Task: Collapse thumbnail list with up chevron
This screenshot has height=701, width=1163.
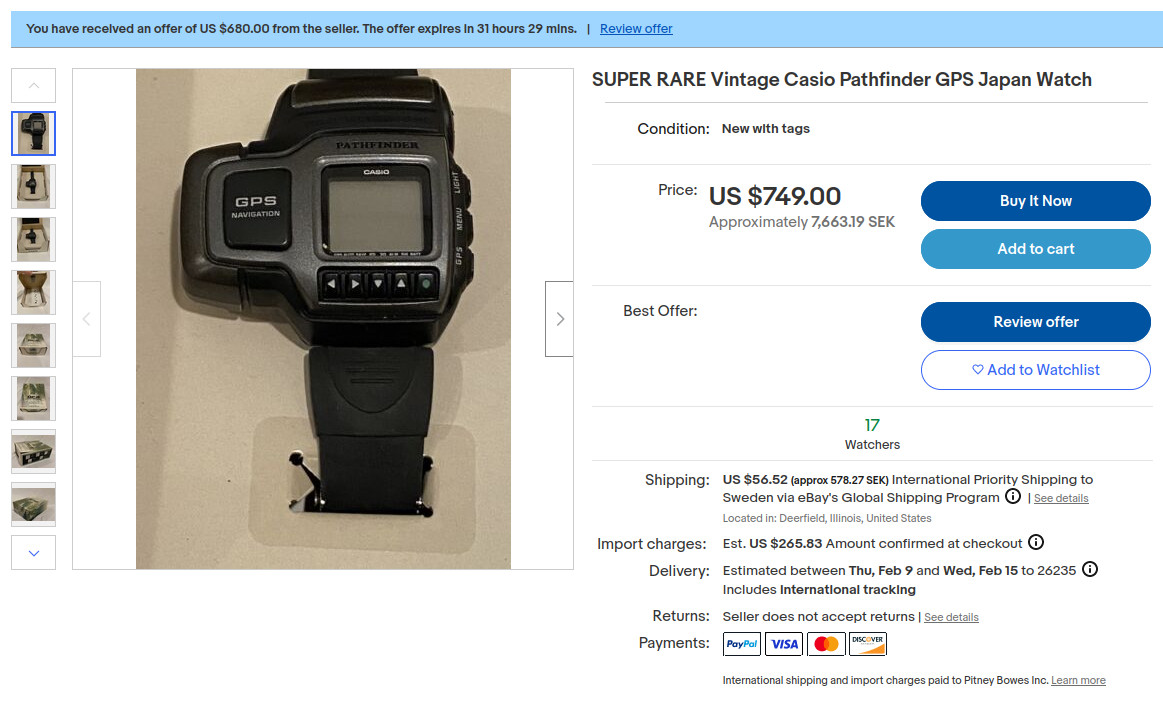Action: coord(33,85)
